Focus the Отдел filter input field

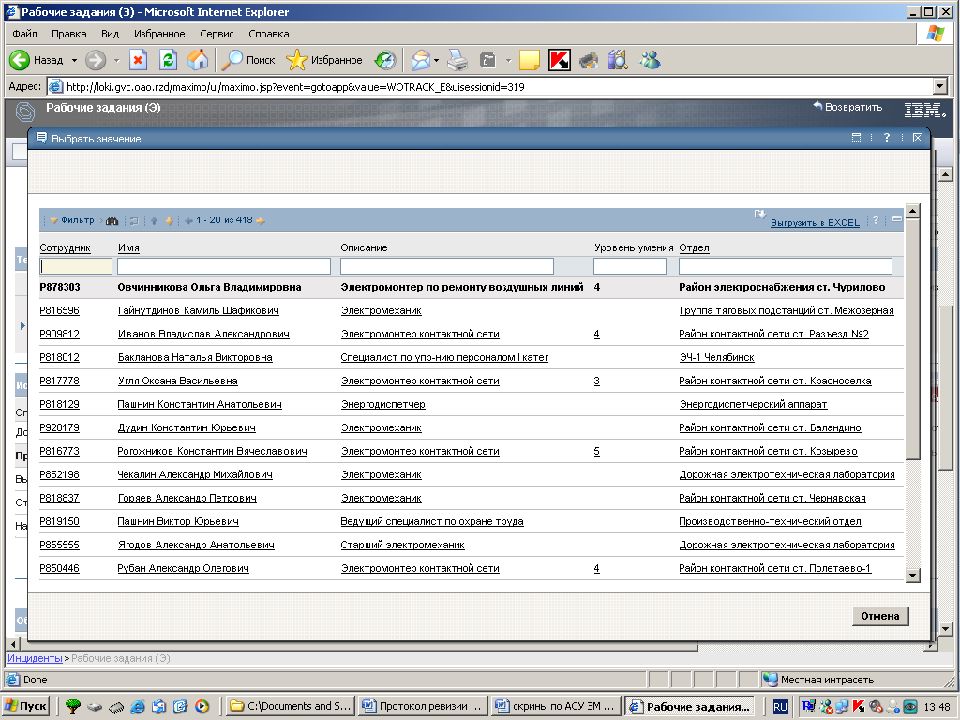pos(786,266)
